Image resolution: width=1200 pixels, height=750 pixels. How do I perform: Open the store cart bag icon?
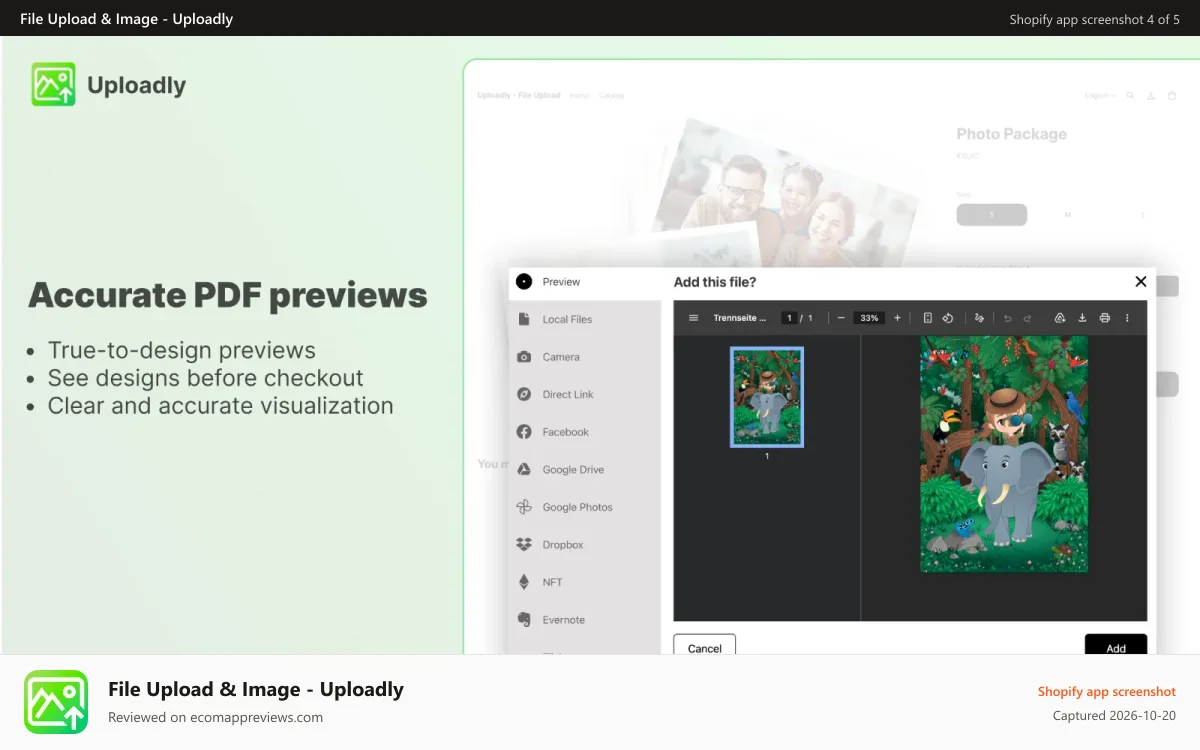point(1171,96)
